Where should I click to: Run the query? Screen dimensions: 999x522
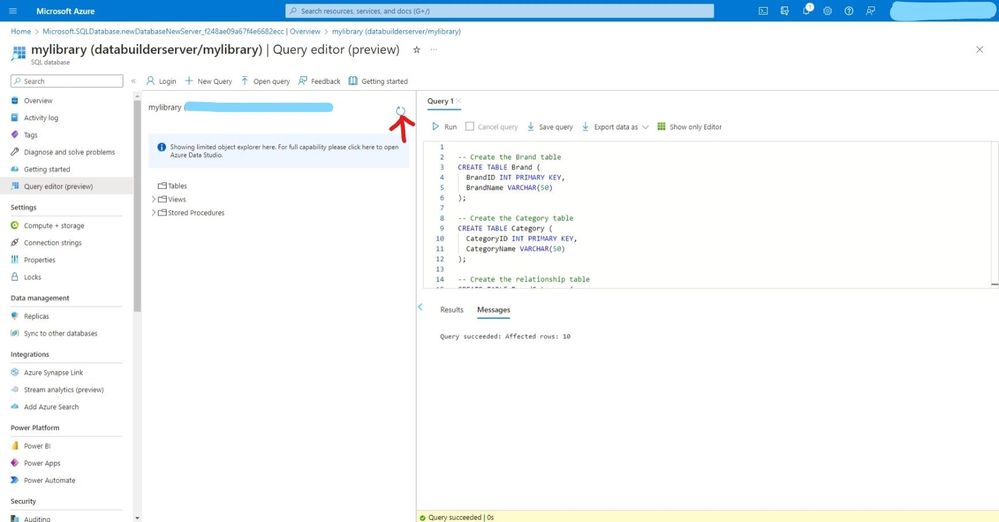(x=444, y=127)
